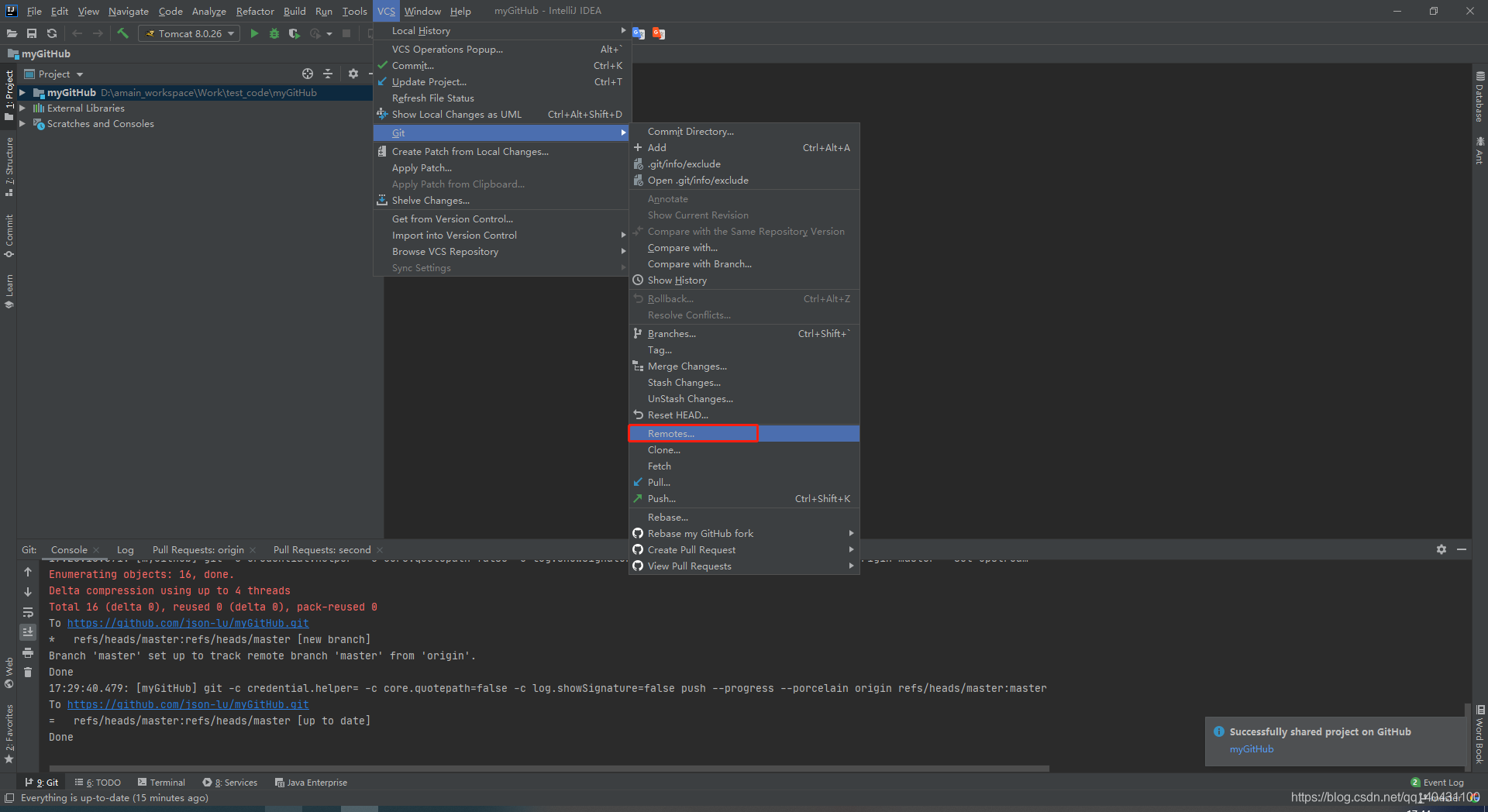
Task: Select Stash Changes... in Git submenu
Action: click(x=744, y=383)
